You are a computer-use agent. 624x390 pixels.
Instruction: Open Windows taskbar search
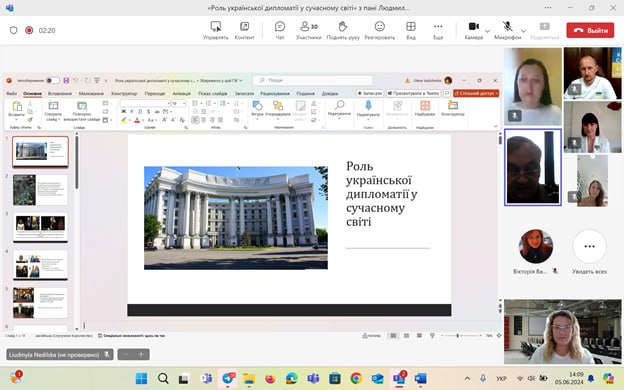click(x=163, y=378)
